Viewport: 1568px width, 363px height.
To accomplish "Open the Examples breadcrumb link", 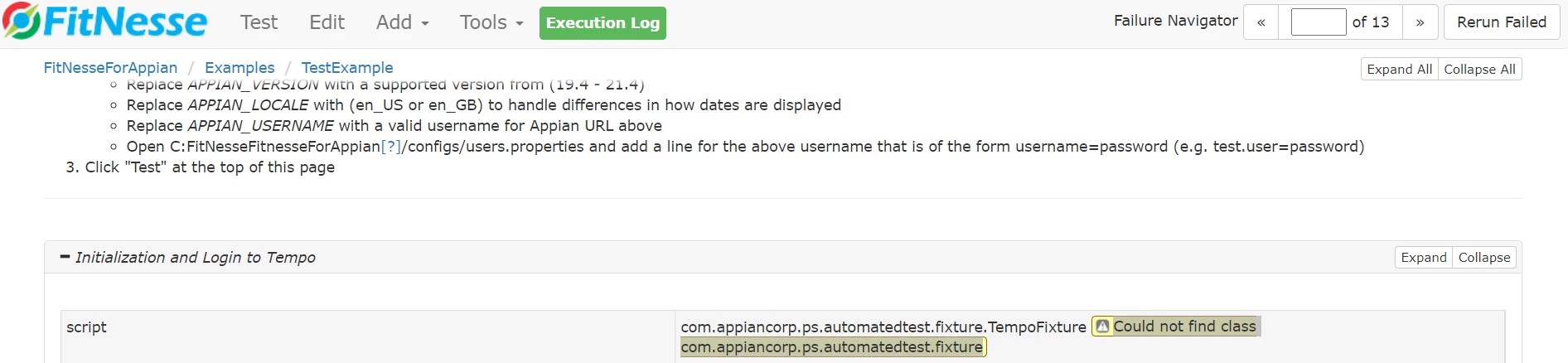I will click(240, 68).
